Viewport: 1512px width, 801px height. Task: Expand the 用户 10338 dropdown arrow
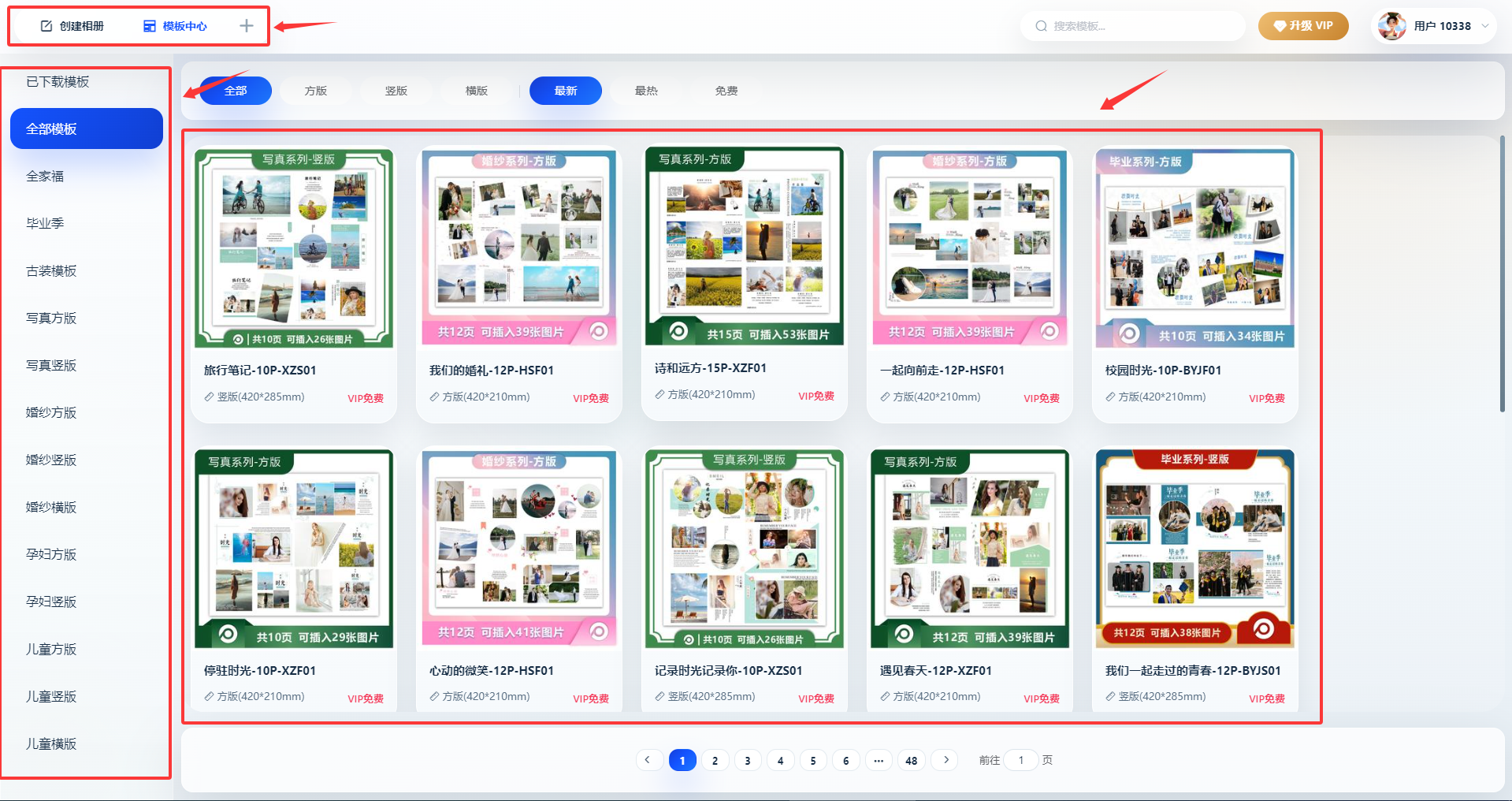(1485, 26)
